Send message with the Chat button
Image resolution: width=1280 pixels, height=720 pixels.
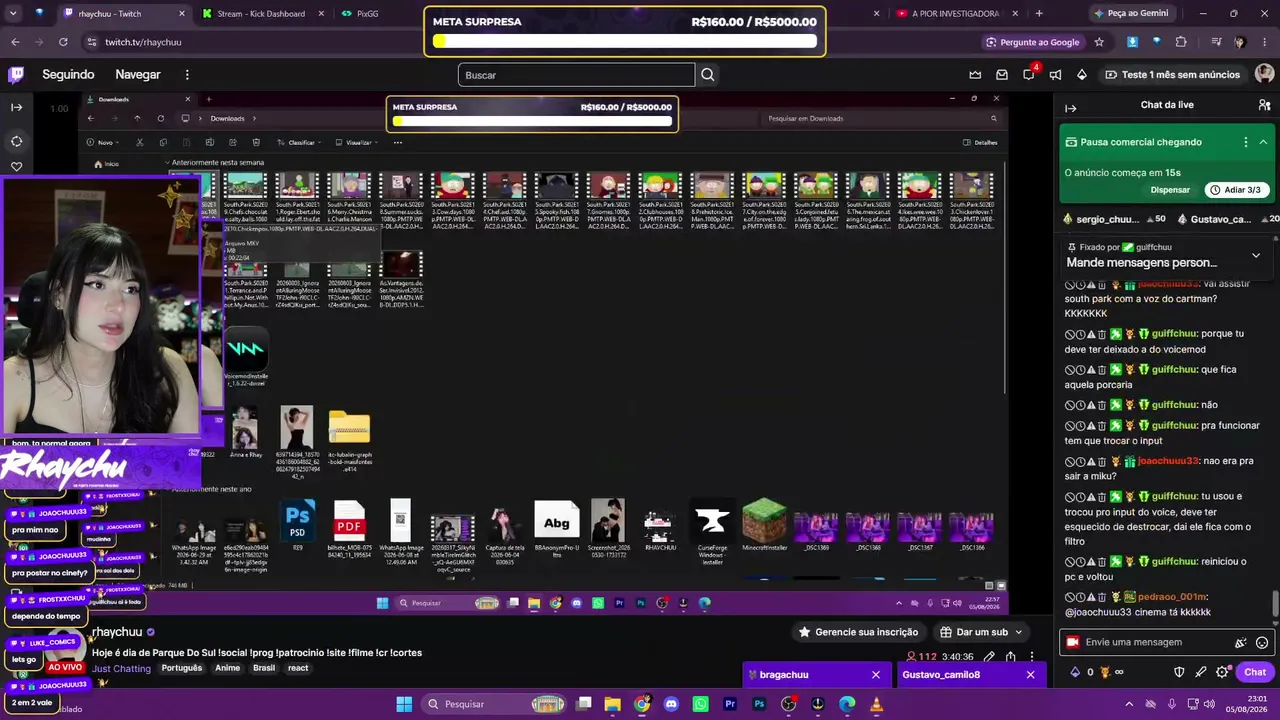pyautogui.click(x=1255, y=672)
